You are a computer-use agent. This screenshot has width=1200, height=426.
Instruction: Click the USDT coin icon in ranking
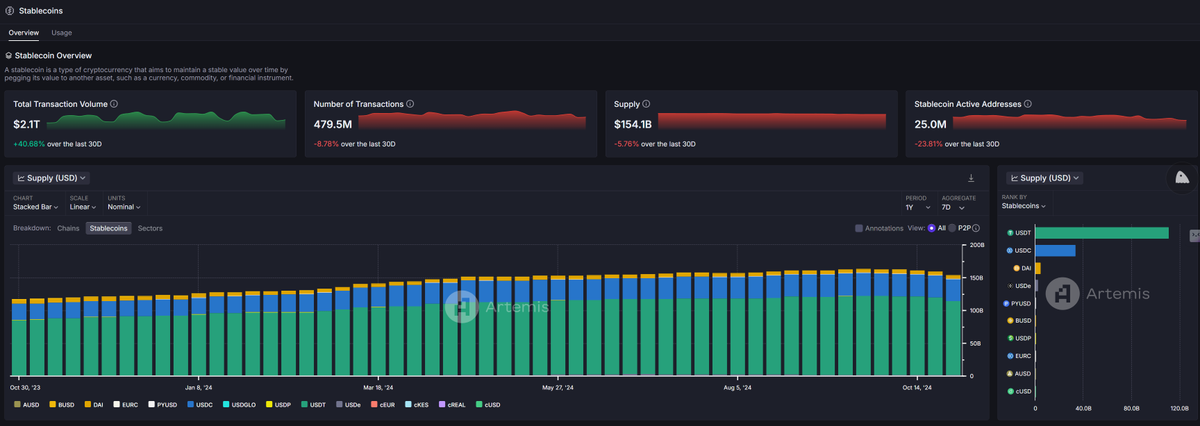click(x=1010, y=233)
